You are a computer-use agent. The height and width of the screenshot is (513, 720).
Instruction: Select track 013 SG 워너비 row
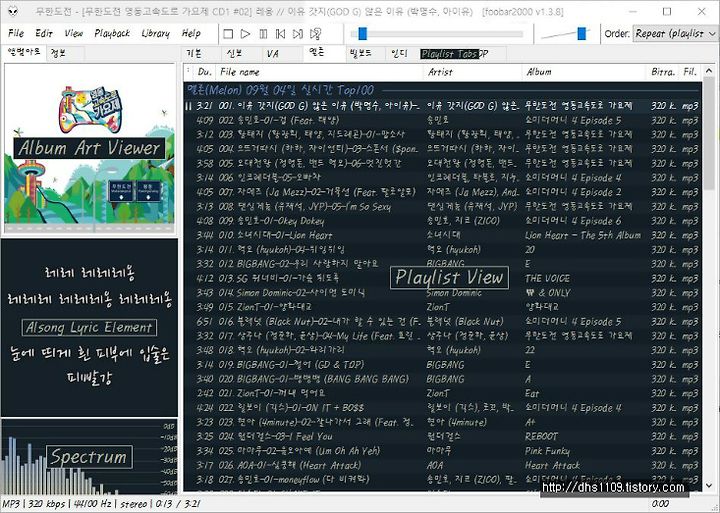pyautogui.click(x=443, y=278)
